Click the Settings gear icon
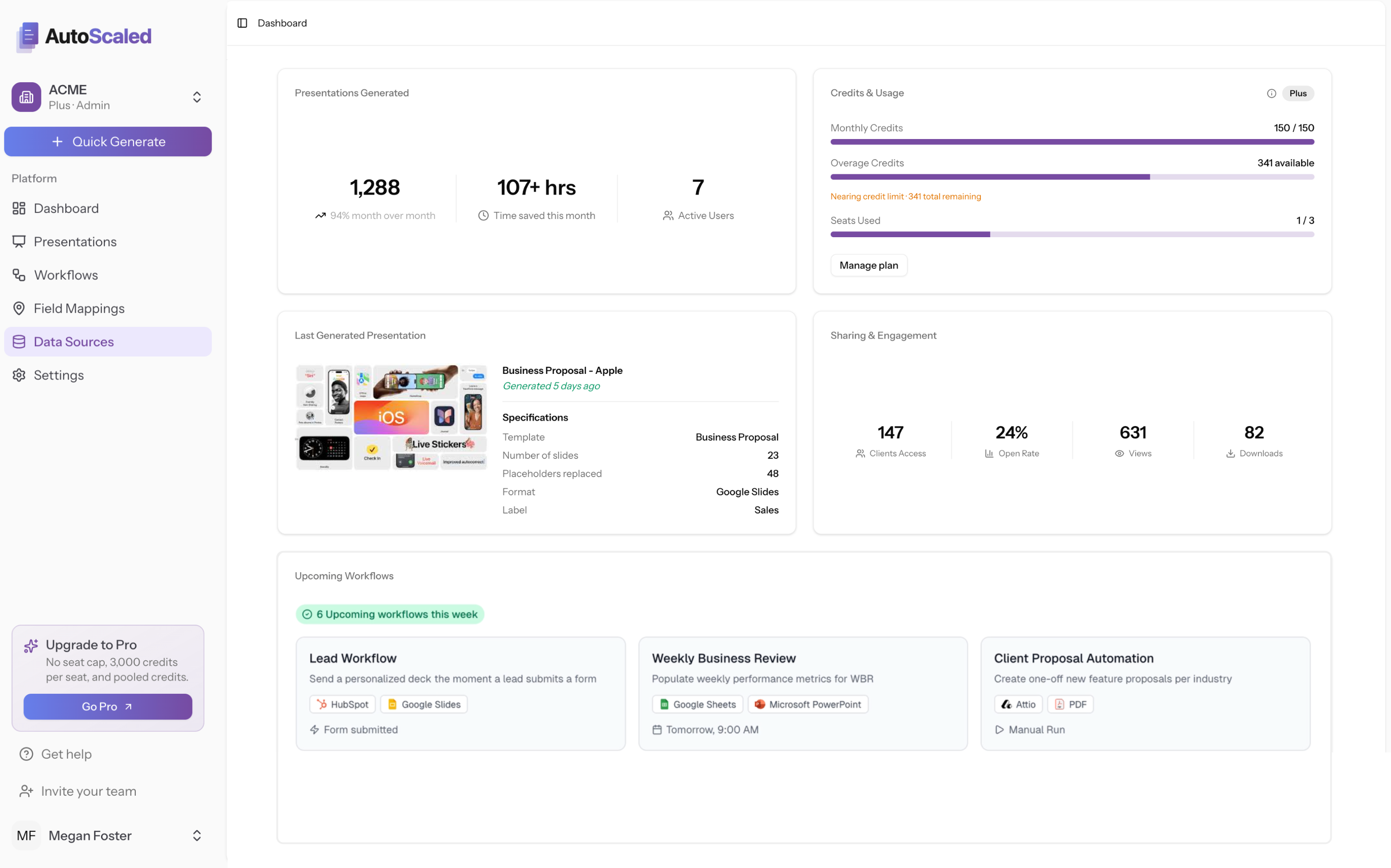Viewport: 1391px width, 868px height. pyautogui.click(x=19, y=375)
